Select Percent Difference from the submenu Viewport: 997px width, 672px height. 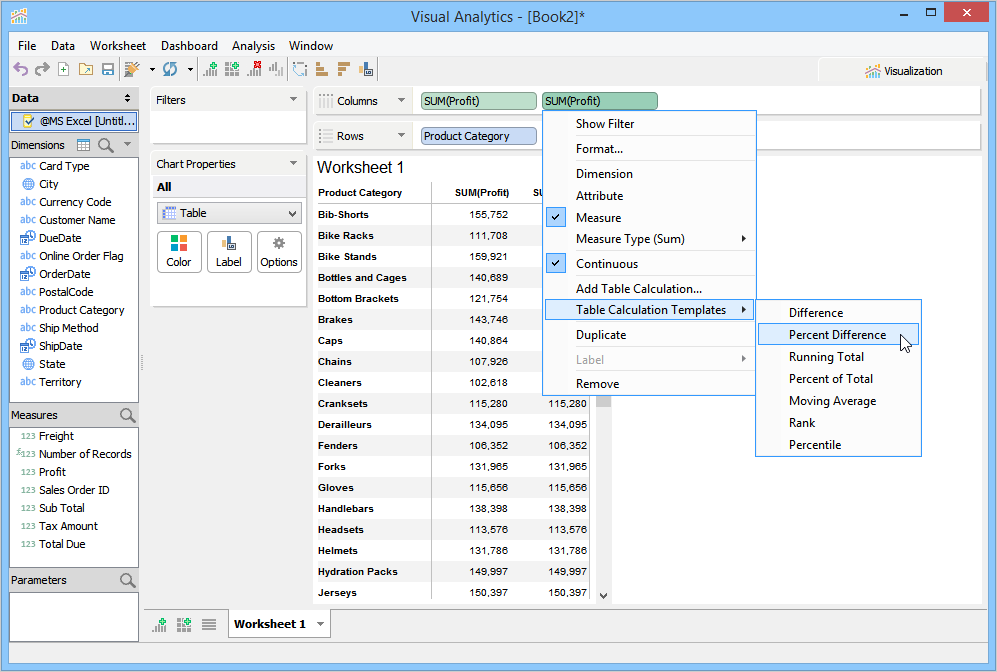[837, 335]
